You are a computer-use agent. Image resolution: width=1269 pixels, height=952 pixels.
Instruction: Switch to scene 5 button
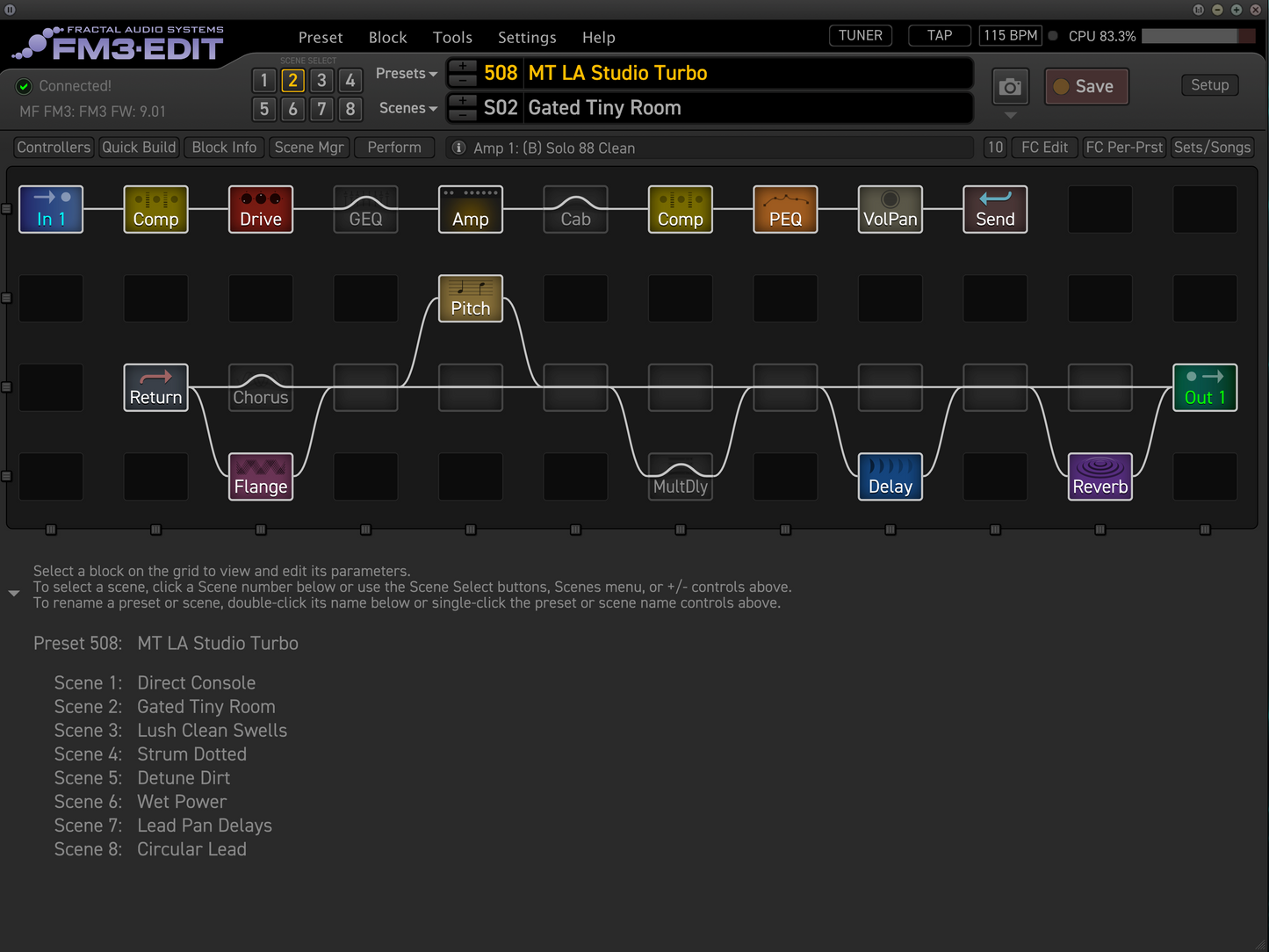coord(263,109)
